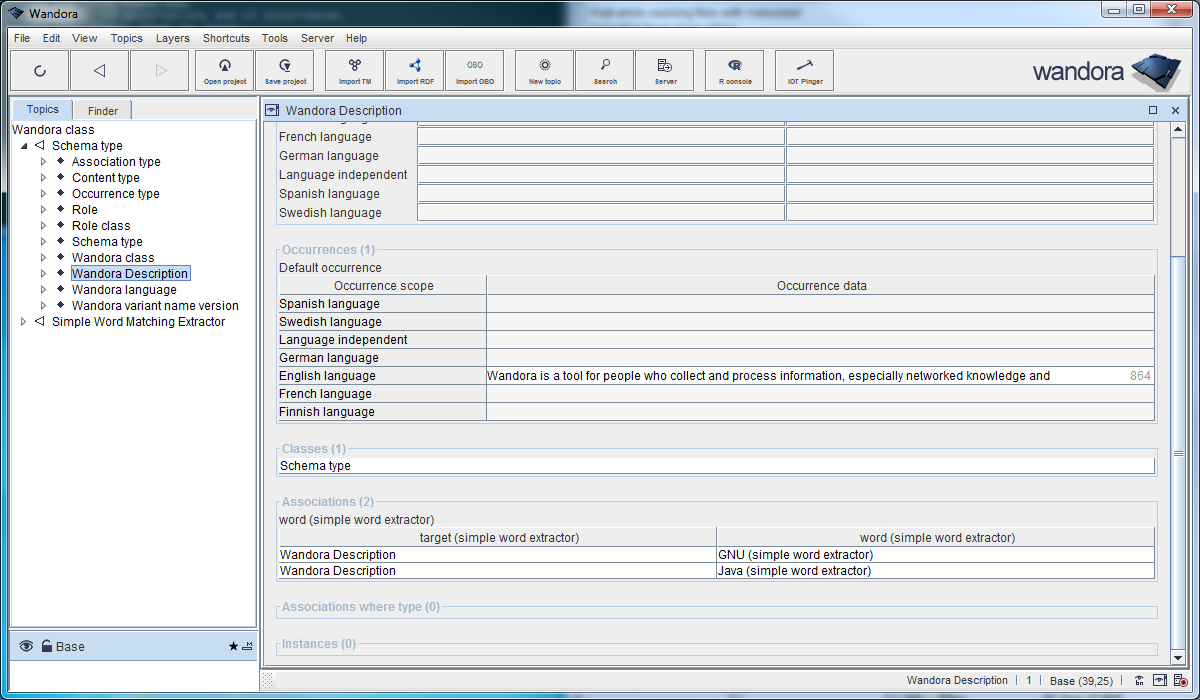Open the Layers menu
Screen dimensions: 1200x700
172,38
